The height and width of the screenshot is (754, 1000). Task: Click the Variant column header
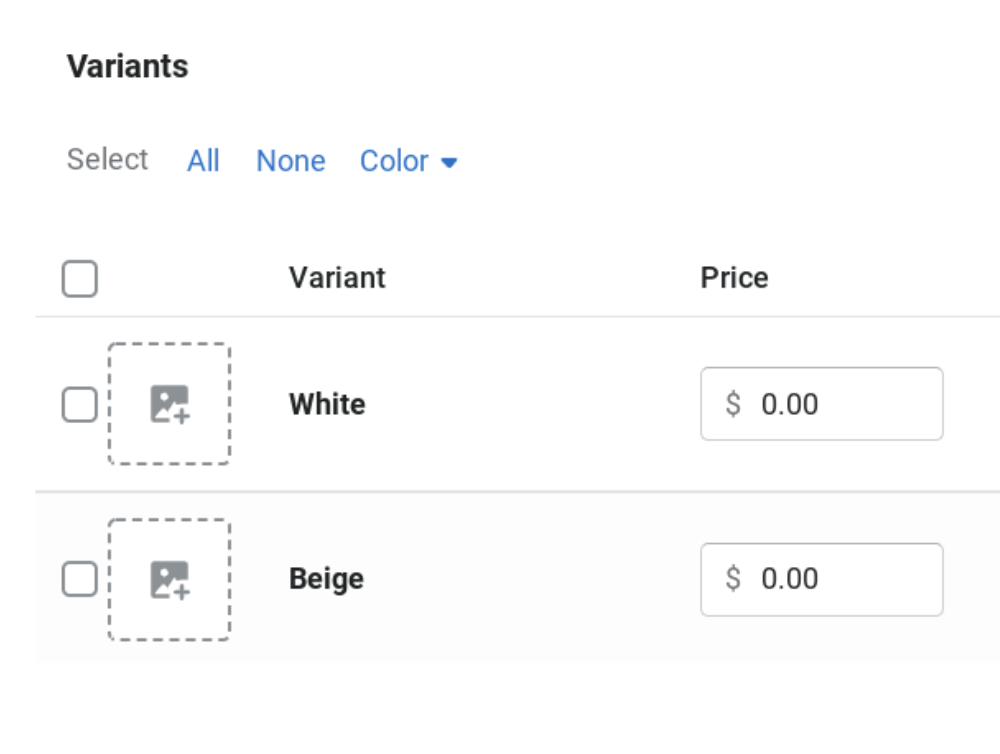click(337, 277)
